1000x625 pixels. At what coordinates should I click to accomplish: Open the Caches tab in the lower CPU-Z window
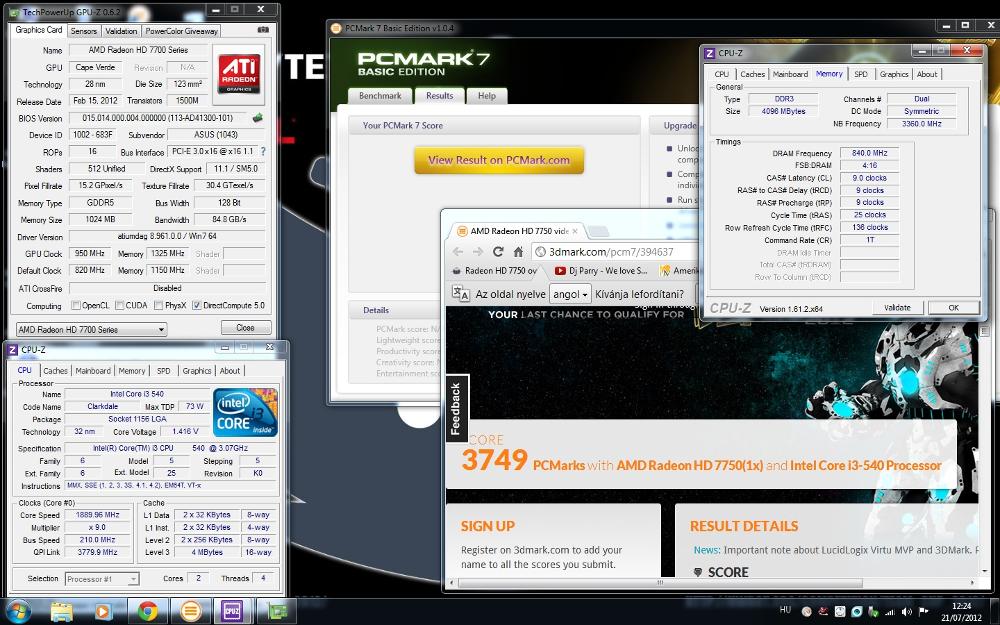tap(55, 371)
